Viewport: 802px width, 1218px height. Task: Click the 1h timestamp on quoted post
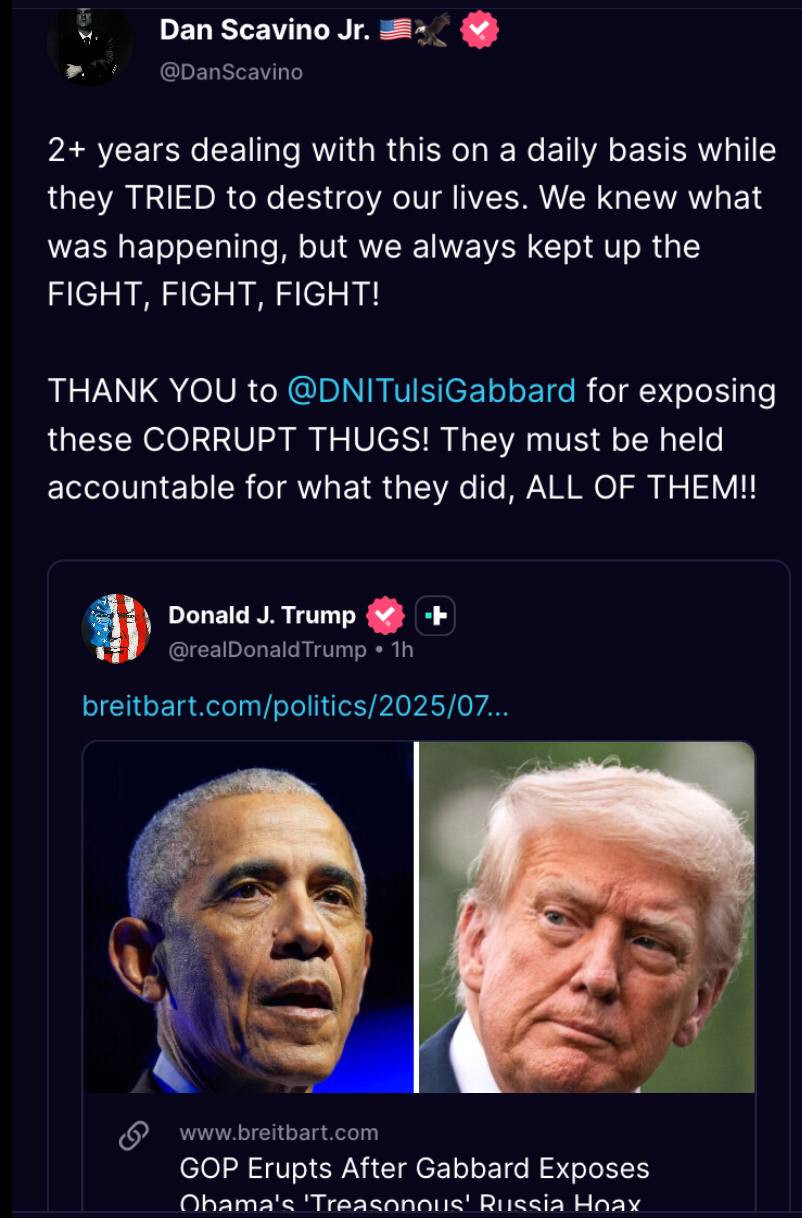pyautogui.click(x=403, y=650)
